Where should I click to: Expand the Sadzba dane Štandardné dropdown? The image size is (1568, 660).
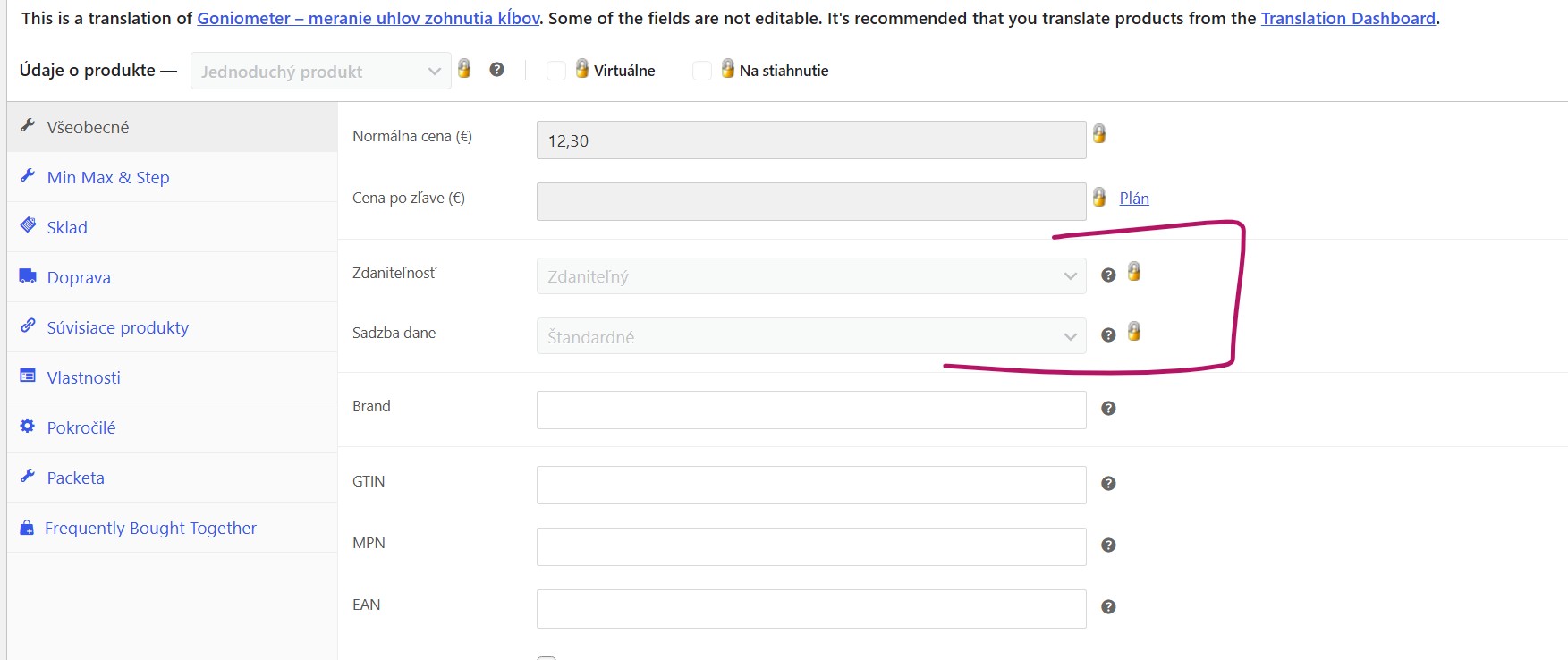[x=811, y=336]
